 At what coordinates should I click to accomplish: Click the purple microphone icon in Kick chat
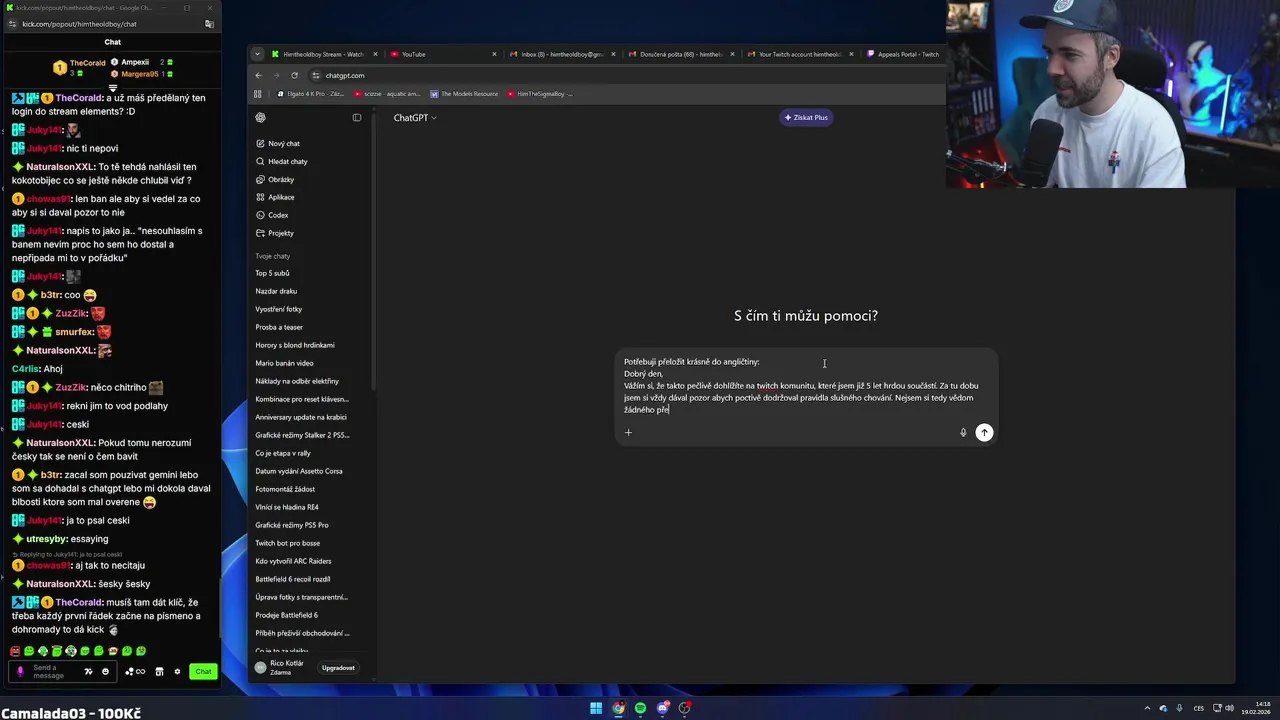coord(20,671)
